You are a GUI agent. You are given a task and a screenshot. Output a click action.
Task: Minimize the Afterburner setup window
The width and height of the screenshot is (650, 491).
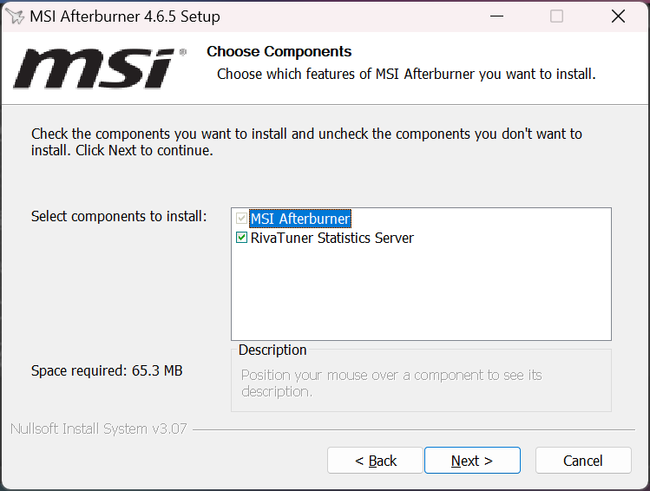click(x=495, y=16)
